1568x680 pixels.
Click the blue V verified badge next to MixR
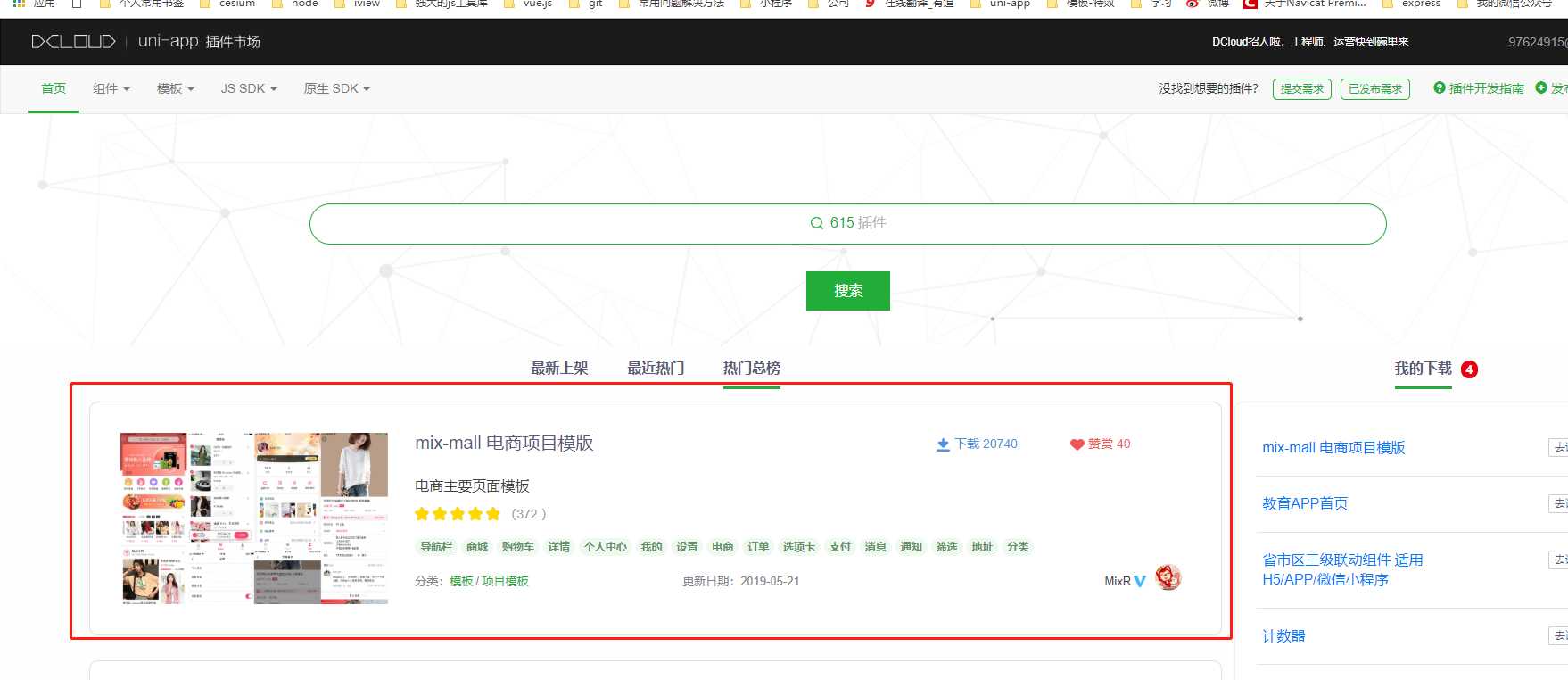tap(1140, 582)
